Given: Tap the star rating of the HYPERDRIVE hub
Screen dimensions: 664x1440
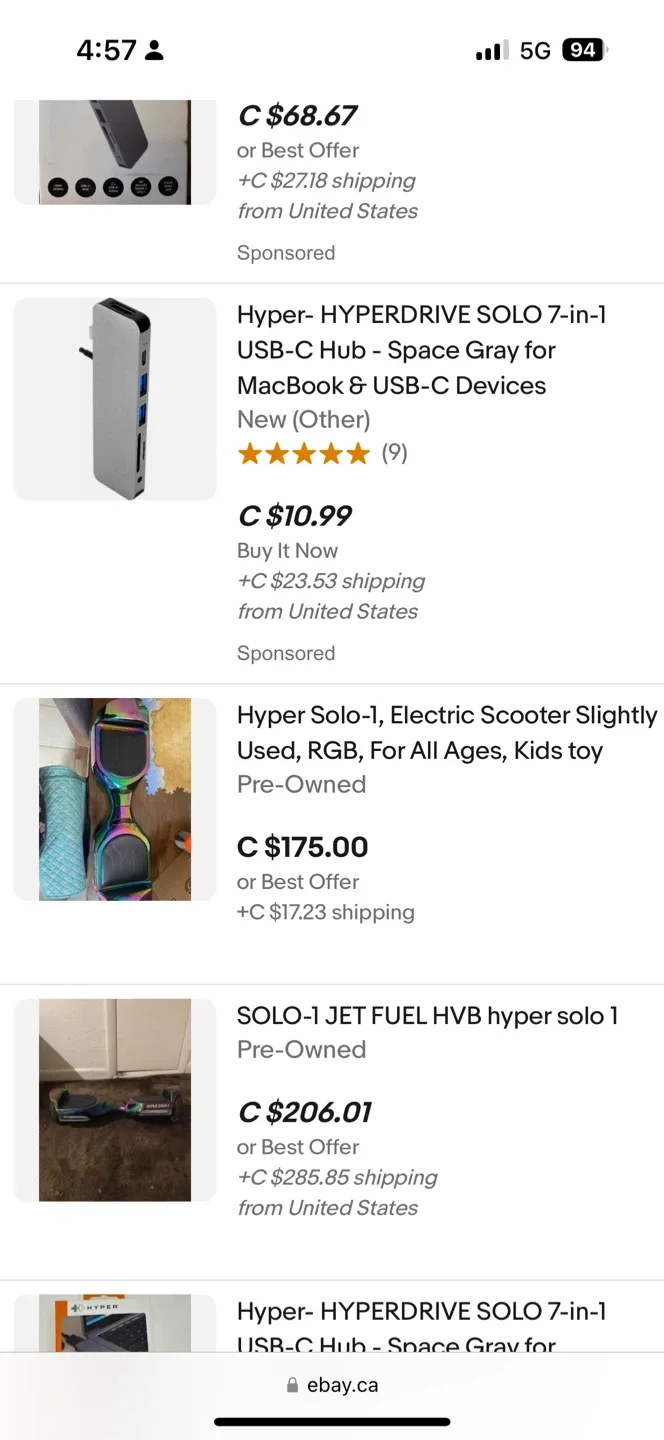Looking at the screenshot, I should click(x=303, y=453).
